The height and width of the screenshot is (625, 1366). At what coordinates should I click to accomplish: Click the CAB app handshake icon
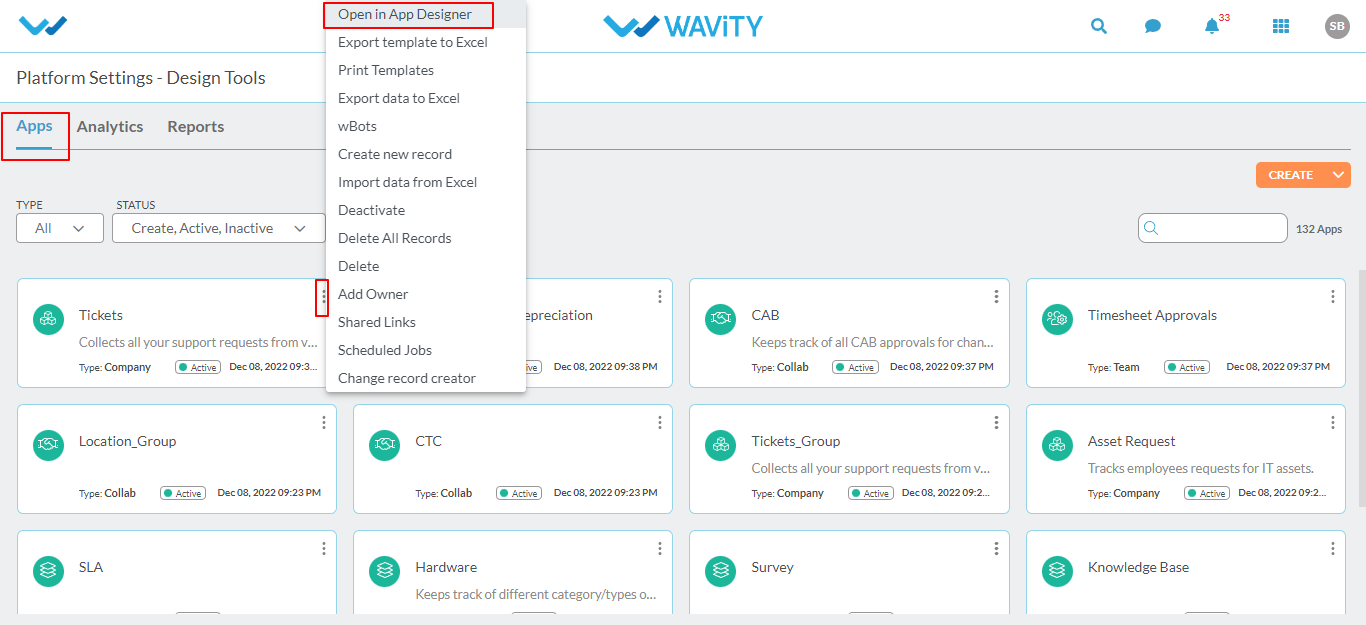click(x=721, y=319)
